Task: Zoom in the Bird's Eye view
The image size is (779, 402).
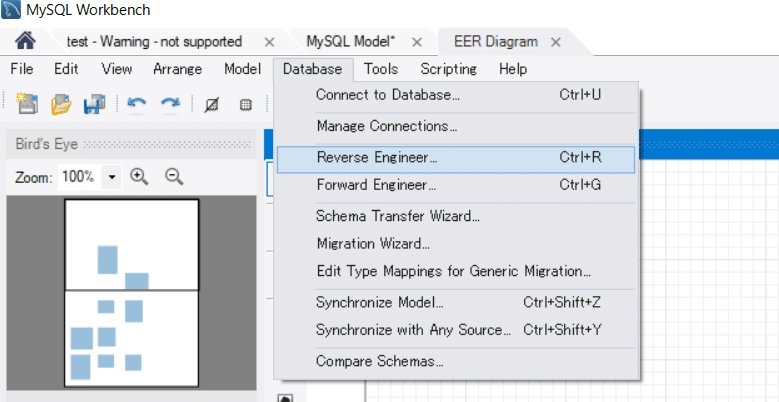Action: 139,177
